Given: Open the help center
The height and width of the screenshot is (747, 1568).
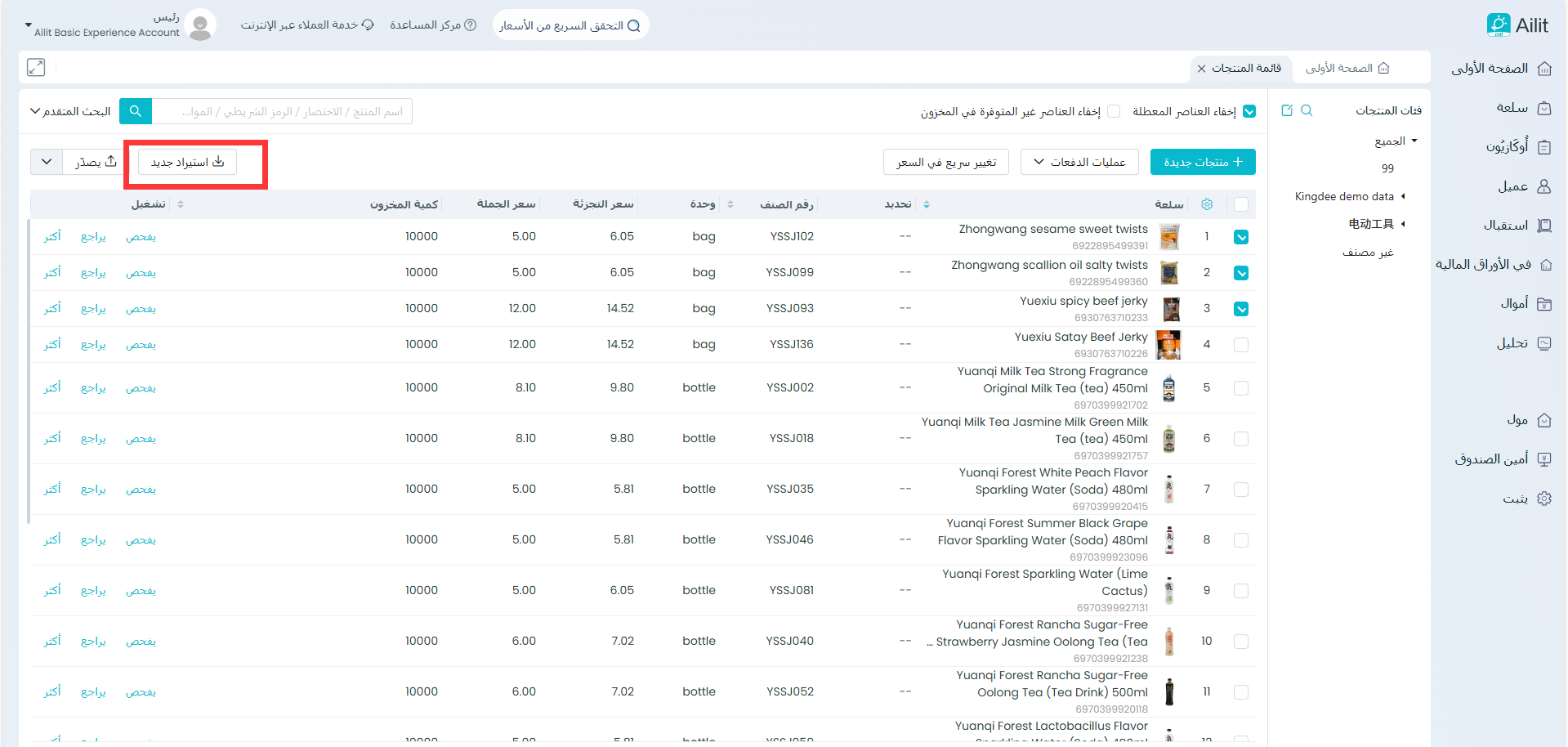Looking at the screenshot, I should point(433,25).
